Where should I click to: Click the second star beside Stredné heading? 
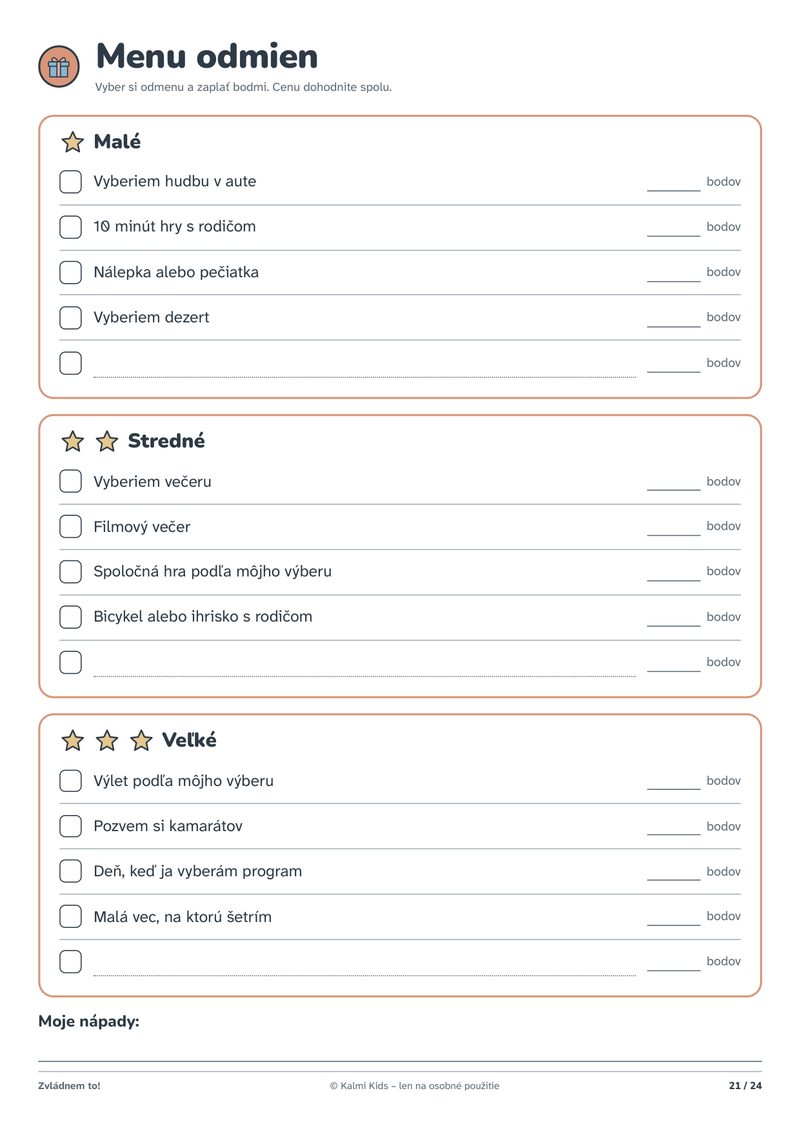tap(107, 441)
